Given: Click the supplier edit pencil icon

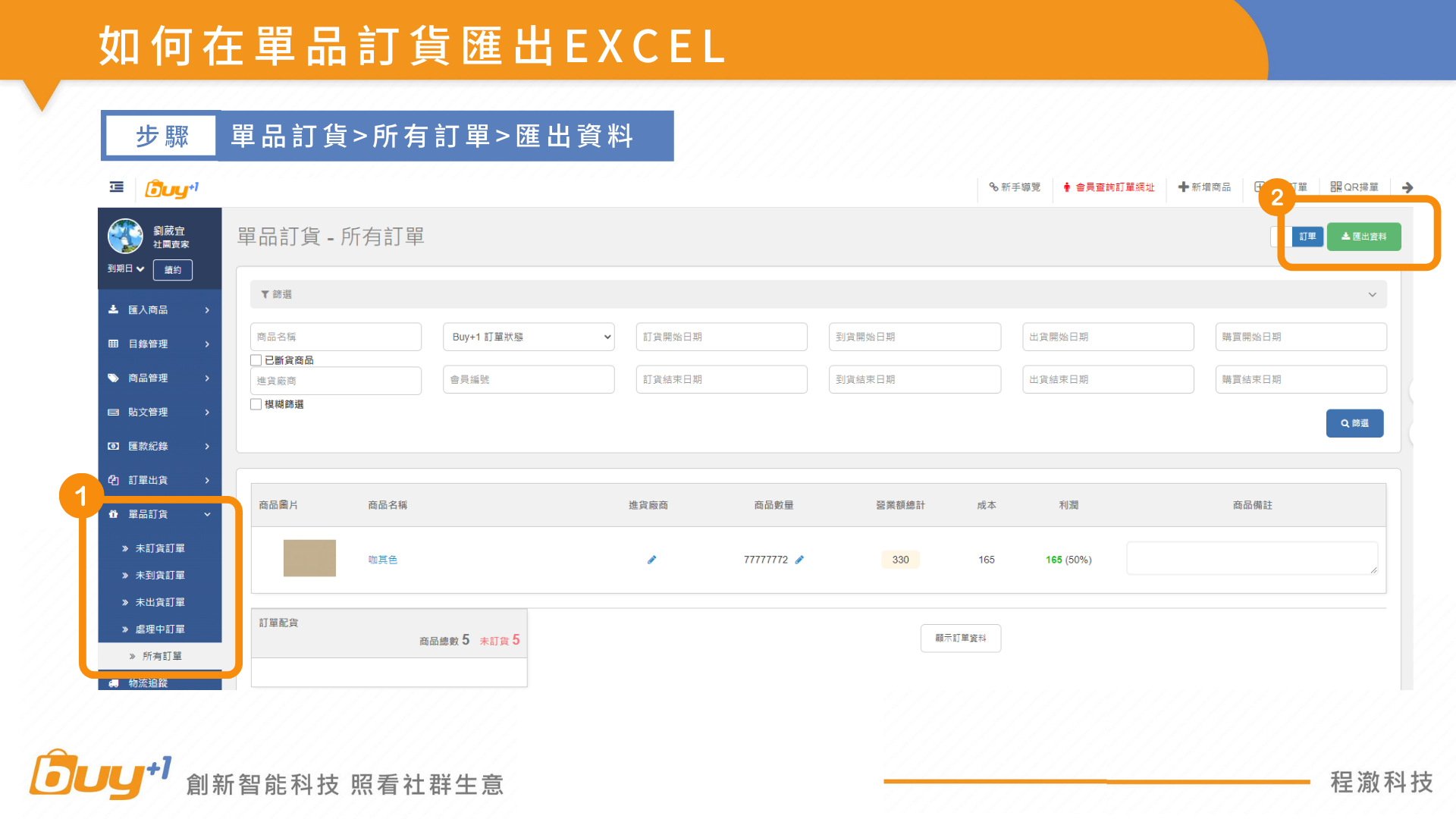Looking at the screenshot, I should (651, 560).
